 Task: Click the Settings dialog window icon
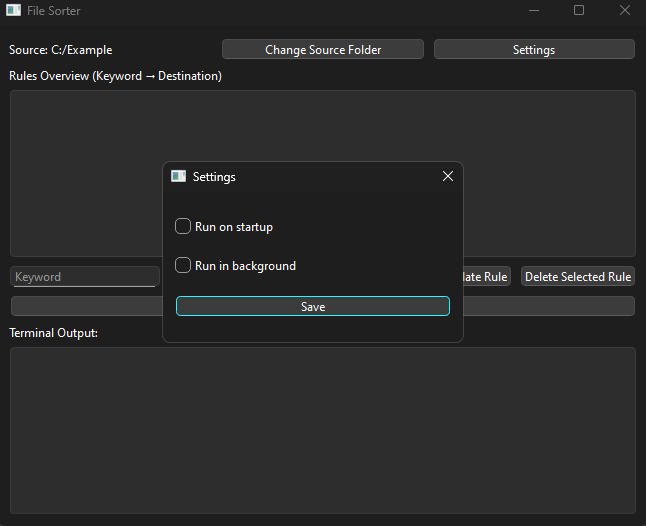(x=179, y=176)
